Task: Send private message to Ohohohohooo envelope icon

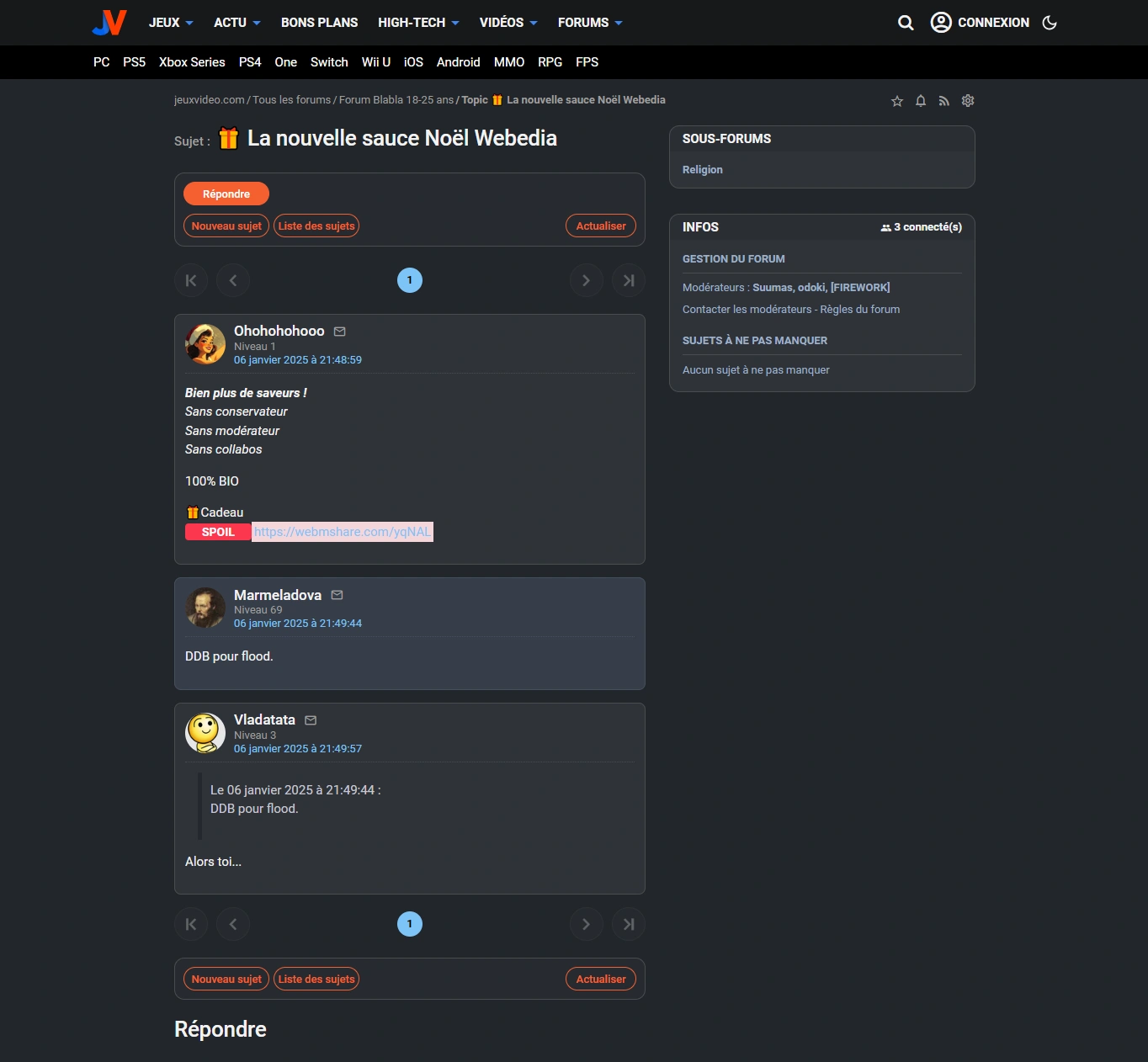Action: (340, 332)
